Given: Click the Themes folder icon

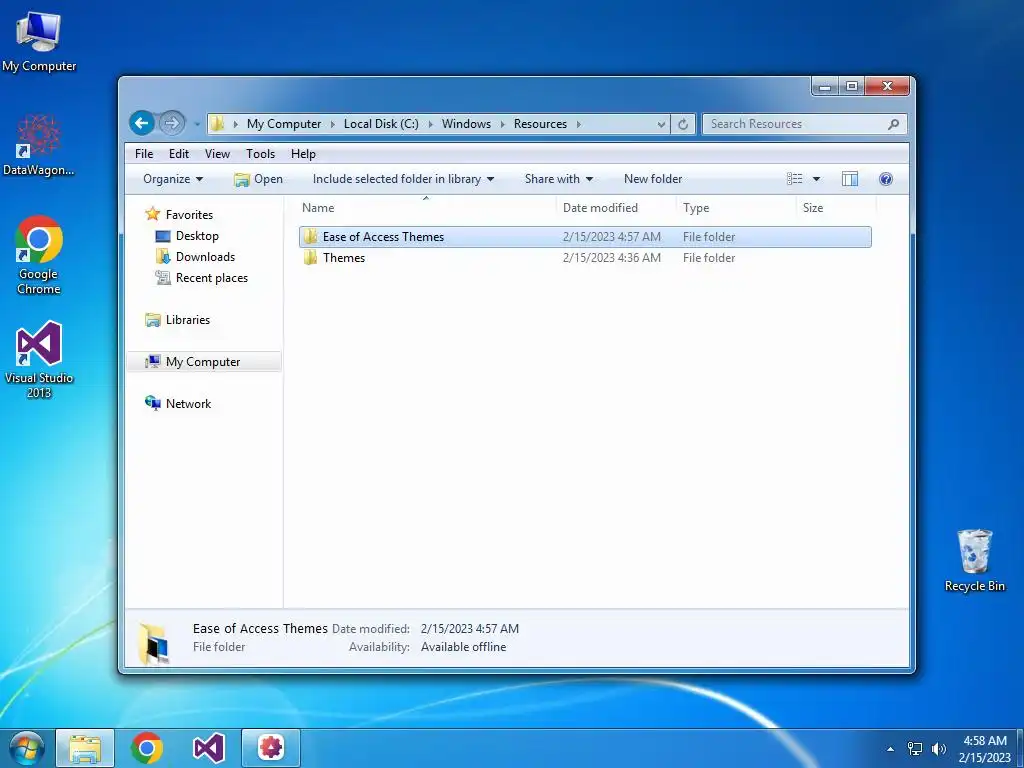Looking at the screenshot, I should point(310,258).
